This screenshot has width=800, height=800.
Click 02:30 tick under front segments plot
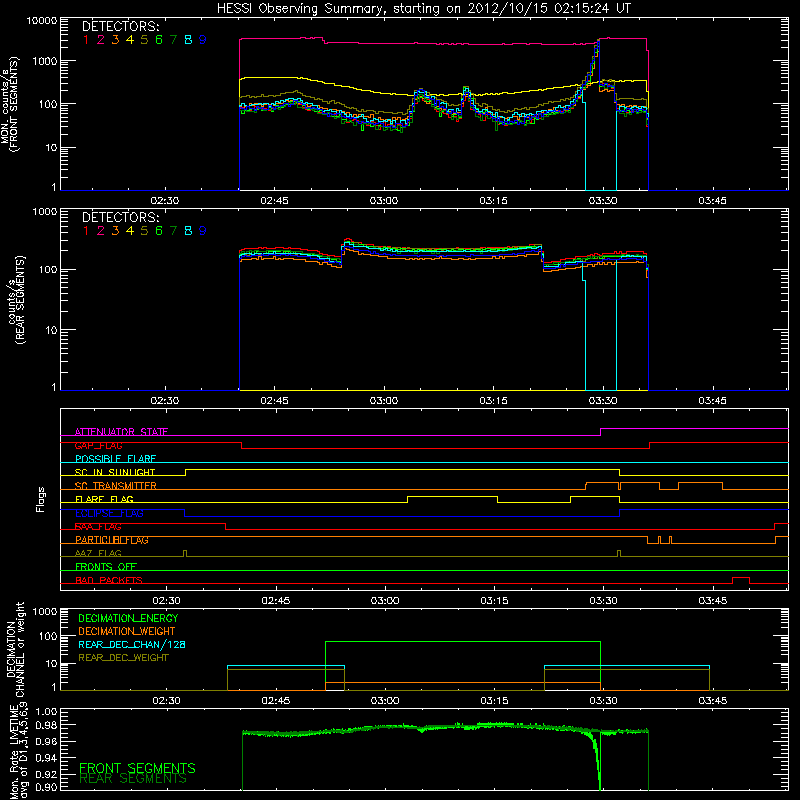coord(165,201)
